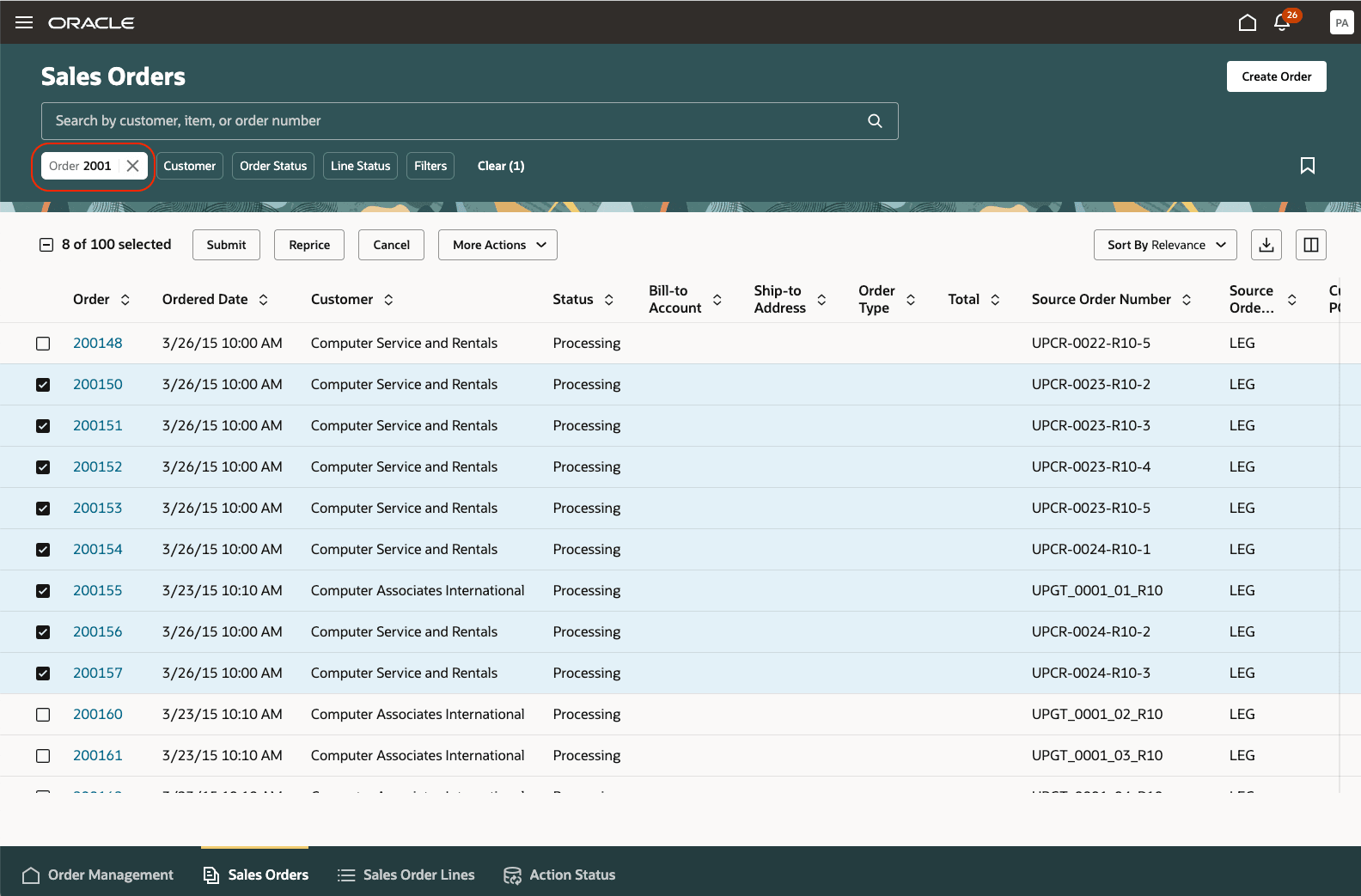Expand the More Actions dropdown
The image size is (1361, 896).
(497, 245)
